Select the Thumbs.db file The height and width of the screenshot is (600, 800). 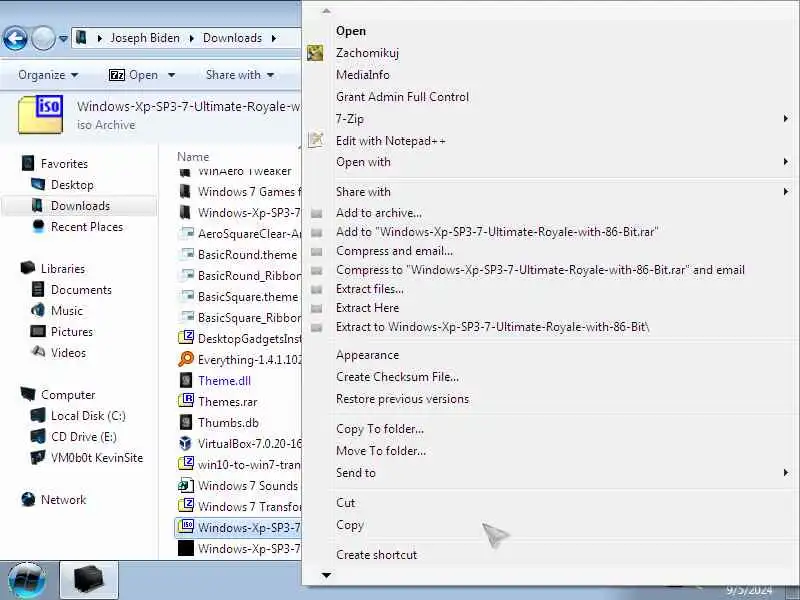point(228,422)
